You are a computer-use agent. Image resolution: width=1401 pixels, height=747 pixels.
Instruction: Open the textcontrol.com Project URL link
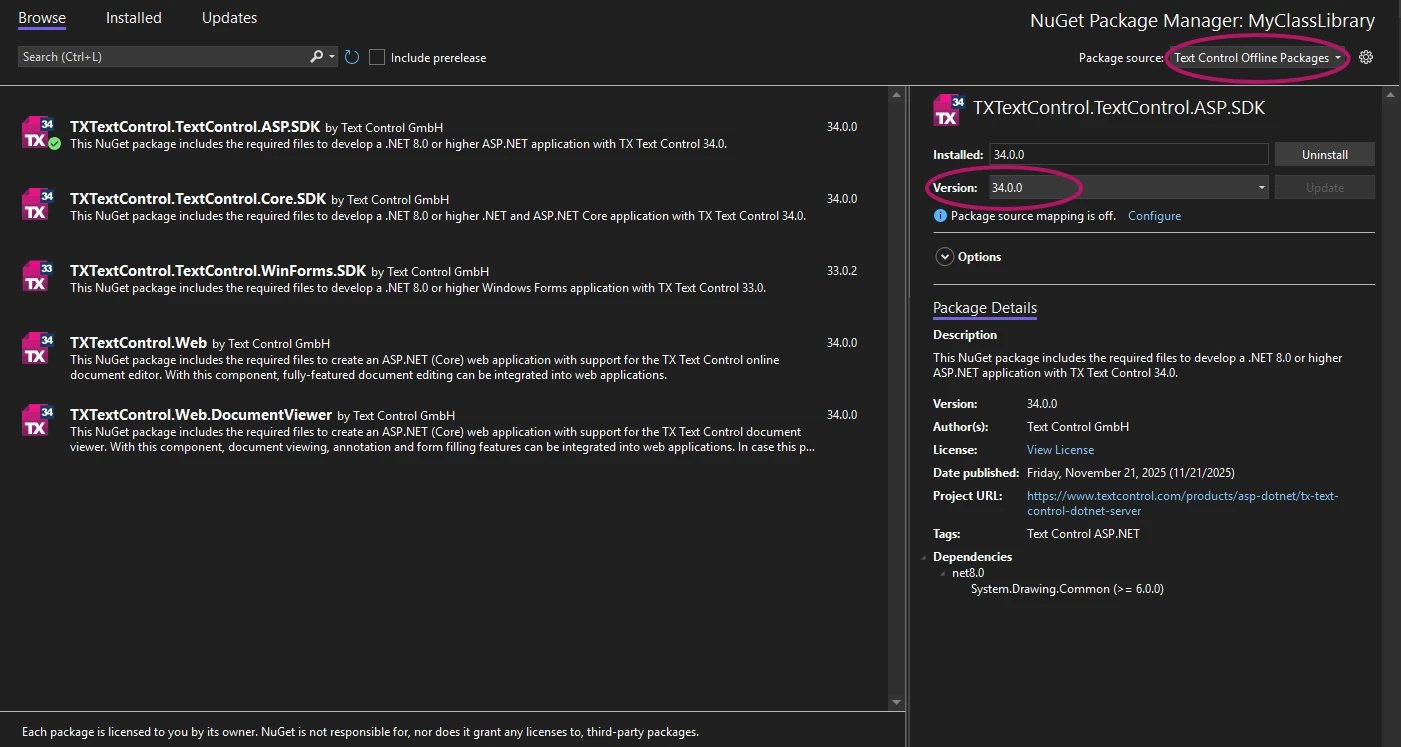[x=1182, y=503]
